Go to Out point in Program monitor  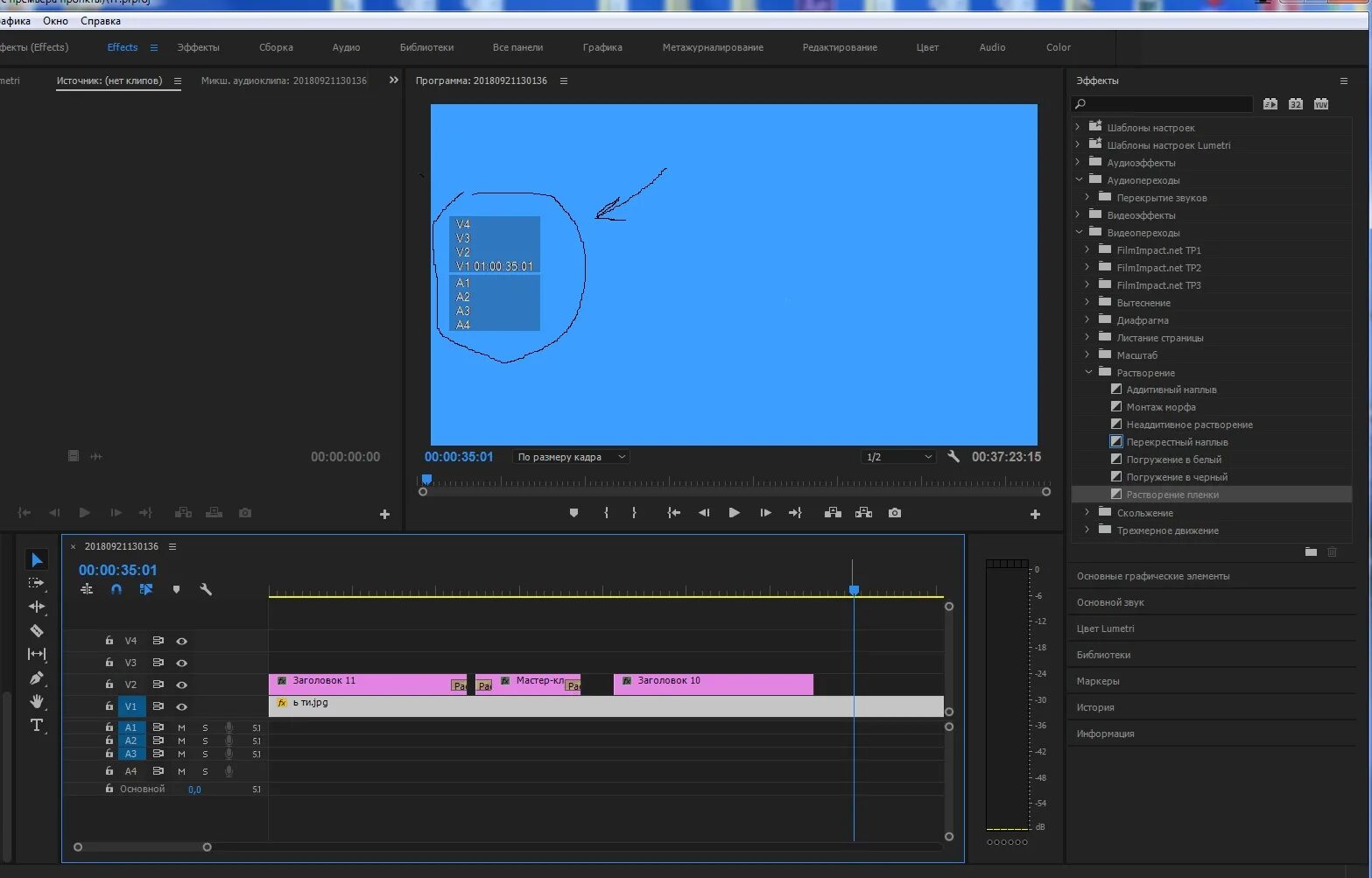coord(795,513)
